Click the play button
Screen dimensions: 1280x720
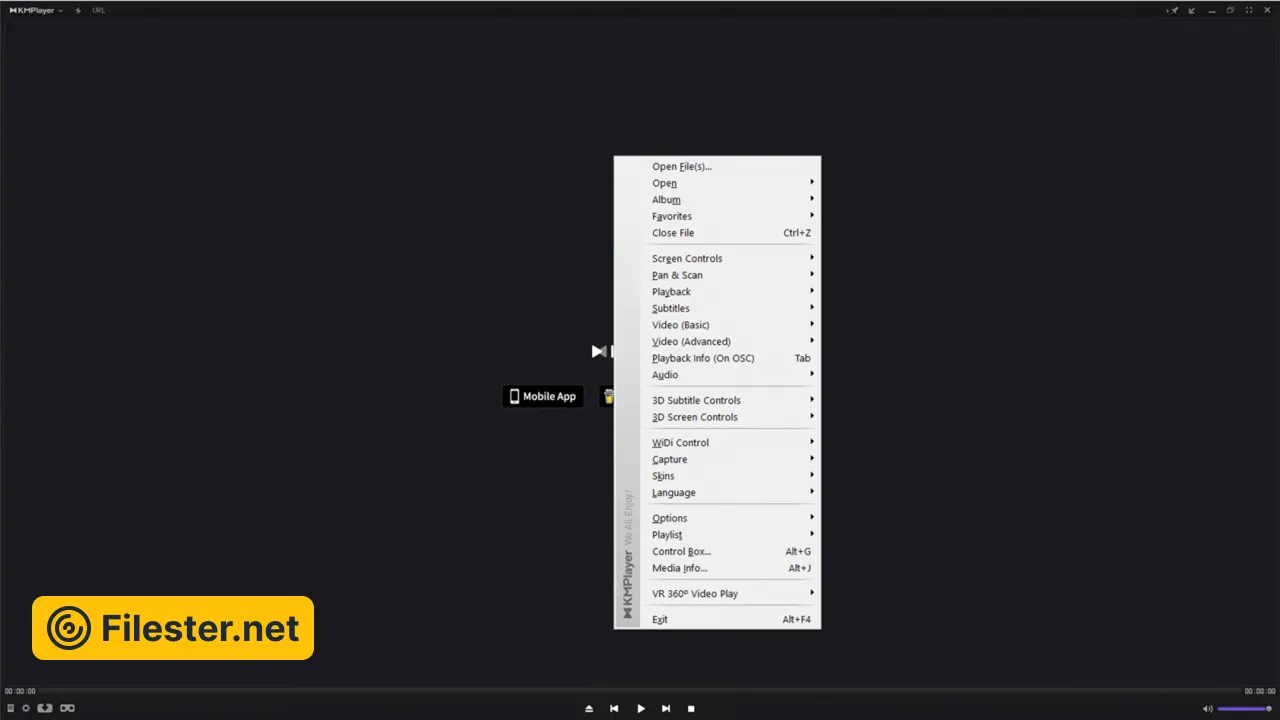(x=641, y=708)
